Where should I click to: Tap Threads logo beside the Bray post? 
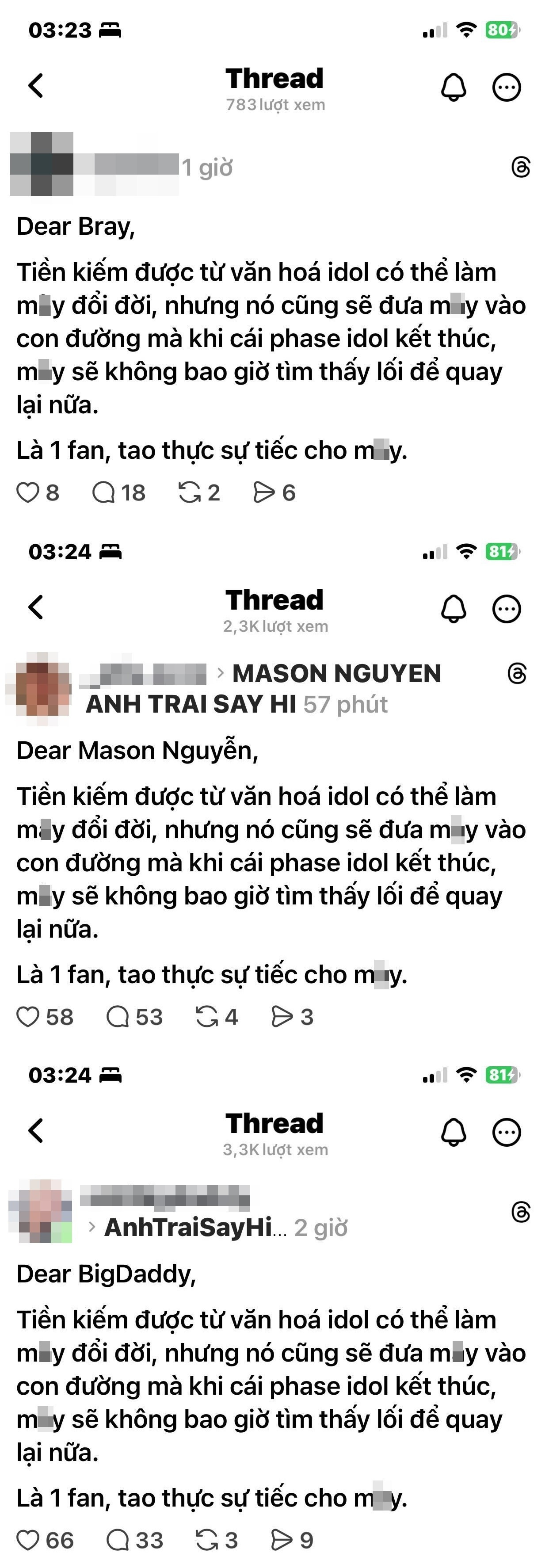point(521,167)
